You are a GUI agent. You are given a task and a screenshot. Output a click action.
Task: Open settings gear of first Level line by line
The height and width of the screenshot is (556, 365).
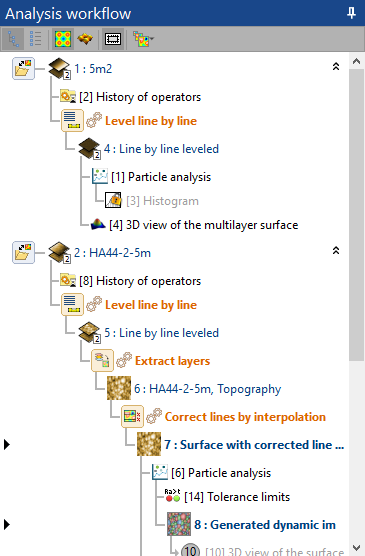click(94, 120)
